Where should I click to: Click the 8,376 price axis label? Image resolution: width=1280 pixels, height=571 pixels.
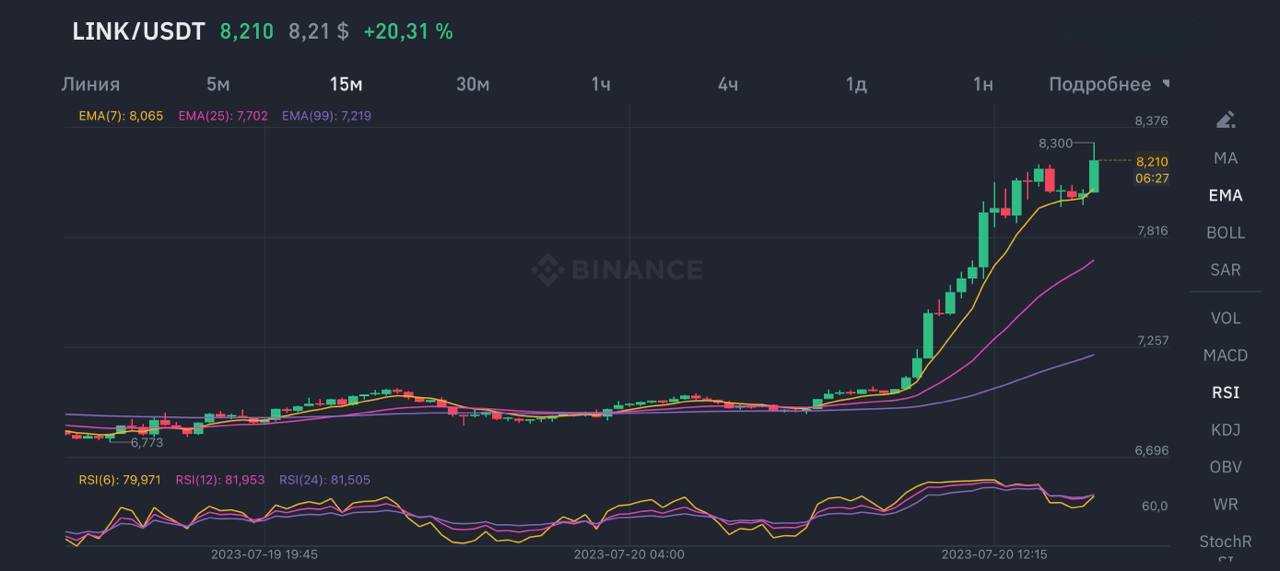tap(1152, 121)
